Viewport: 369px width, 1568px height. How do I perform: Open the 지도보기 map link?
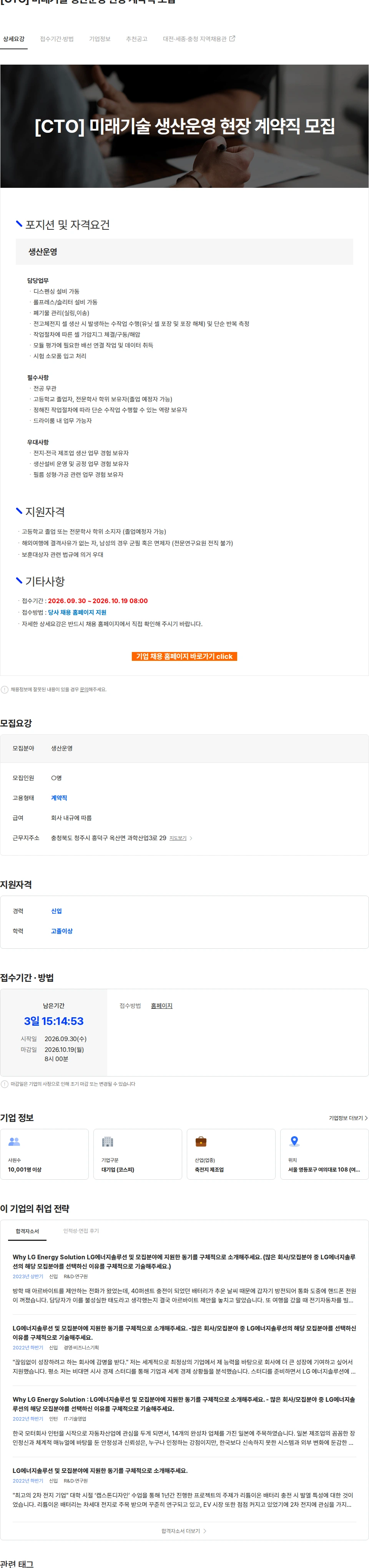(178, 838)
